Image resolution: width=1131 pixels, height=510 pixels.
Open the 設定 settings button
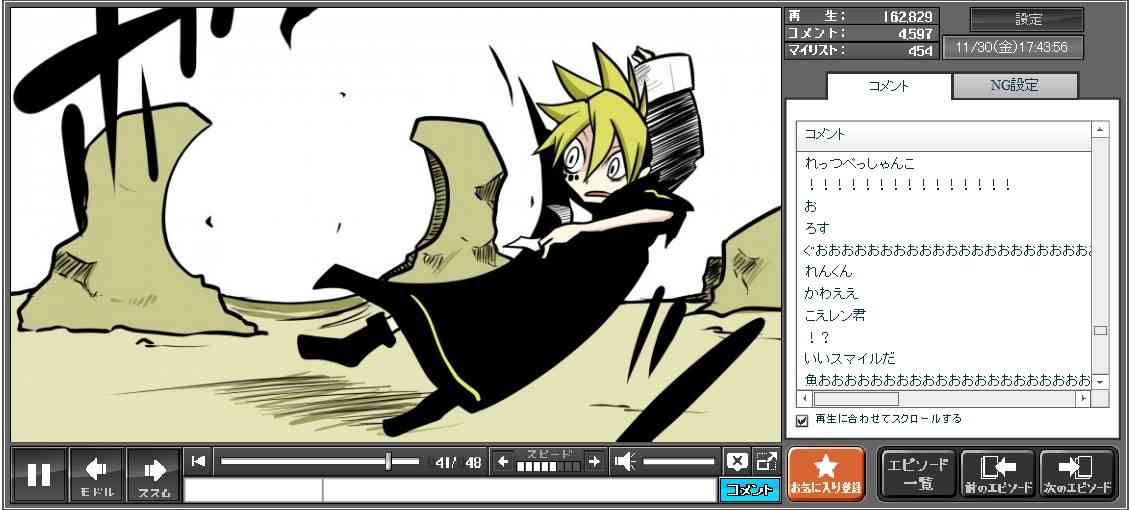click(x=1027, y=20)
